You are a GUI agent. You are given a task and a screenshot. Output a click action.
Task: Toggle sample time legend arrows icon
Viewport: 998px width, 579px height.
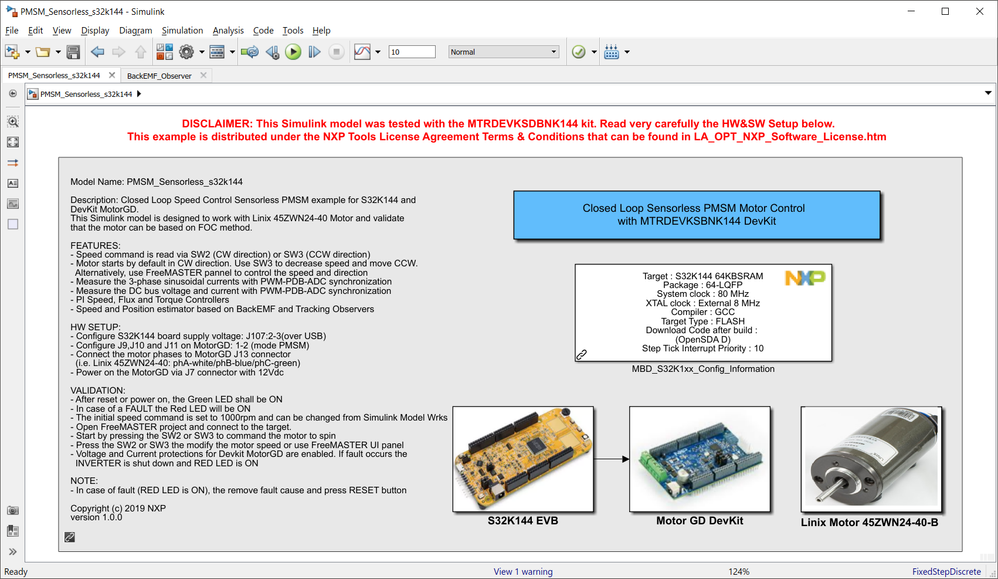(x=13, y=163)
